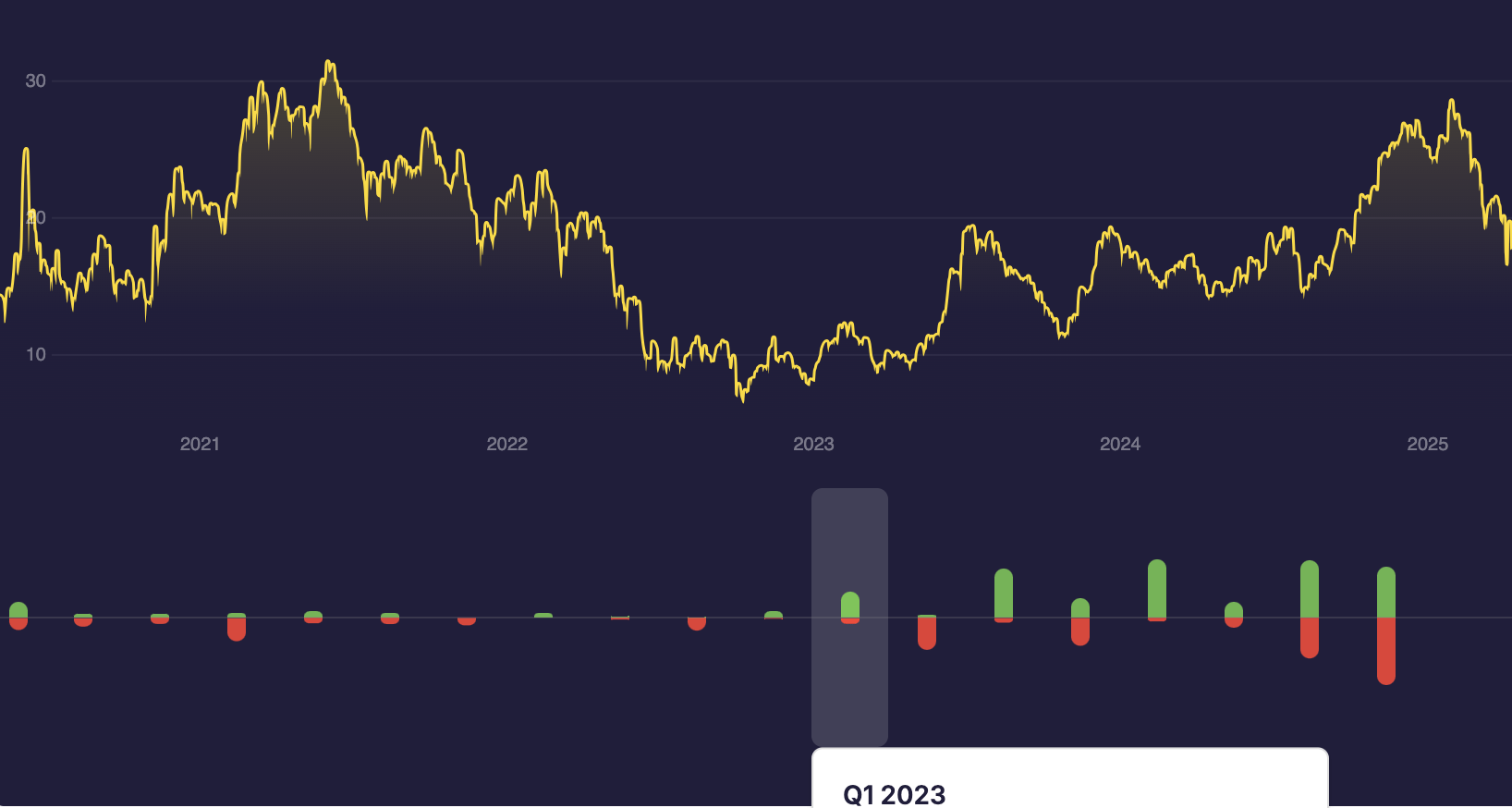
Task: Click the green bar for Q4 2024
Action: [1385, 592]
